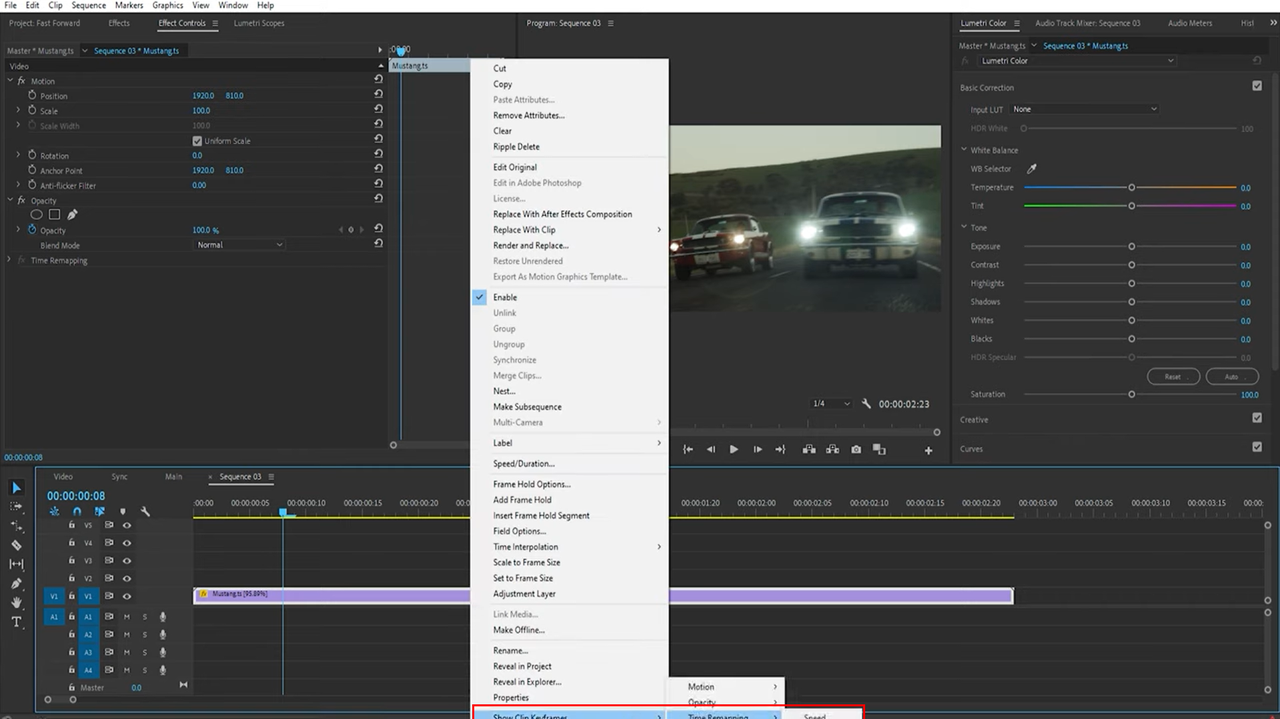Screen dimensions: 1280x719
Task: Toggle insert sequences as nests icon
Action: click(54, 511)
